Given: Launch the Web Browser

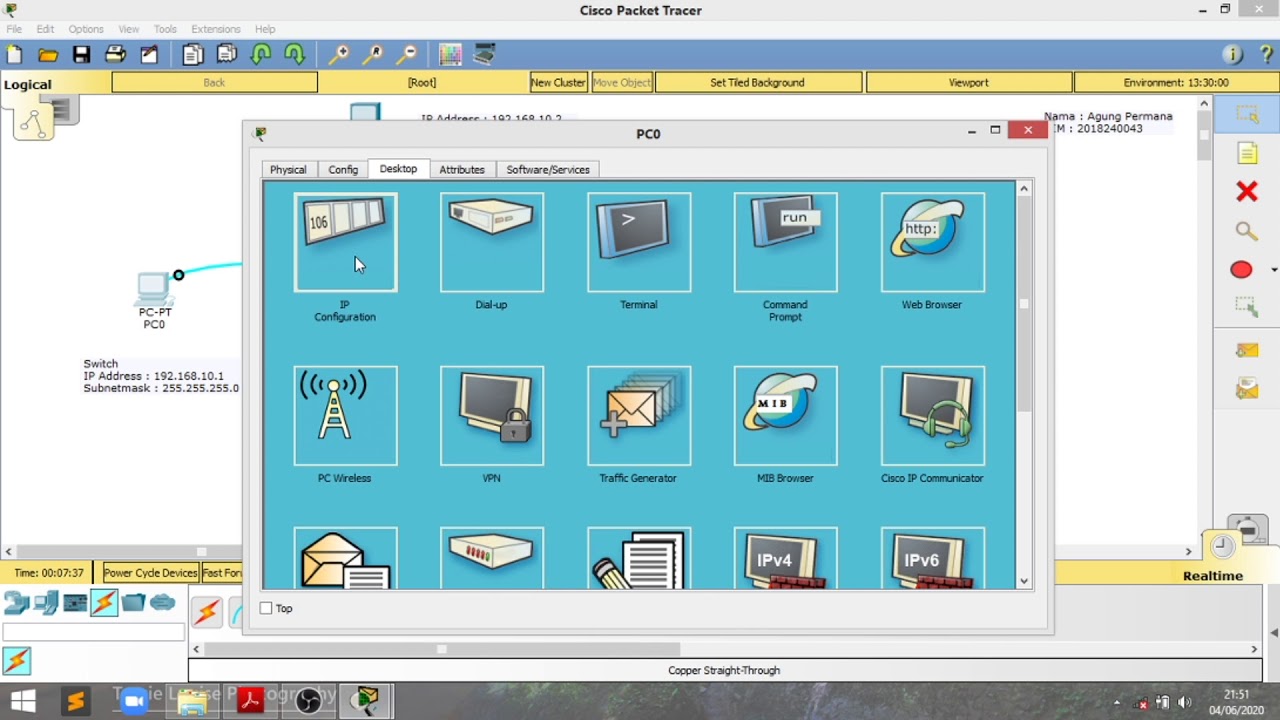Looking at the screenshot, I should (933, 243).
